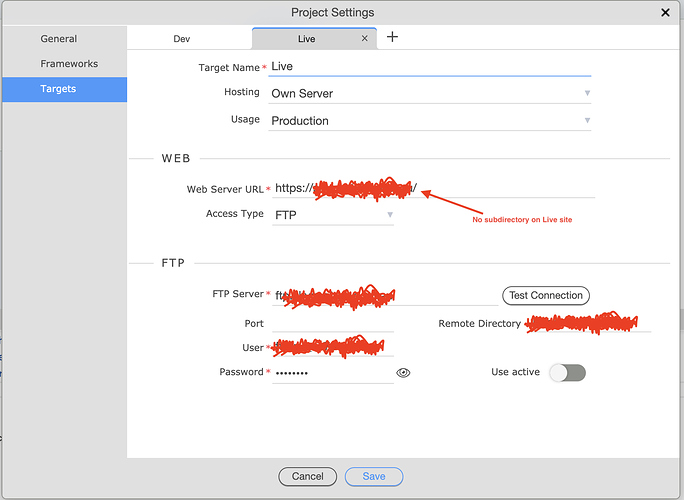
Task: Switch to the Dev target tab
Action: tap(181, 39)
